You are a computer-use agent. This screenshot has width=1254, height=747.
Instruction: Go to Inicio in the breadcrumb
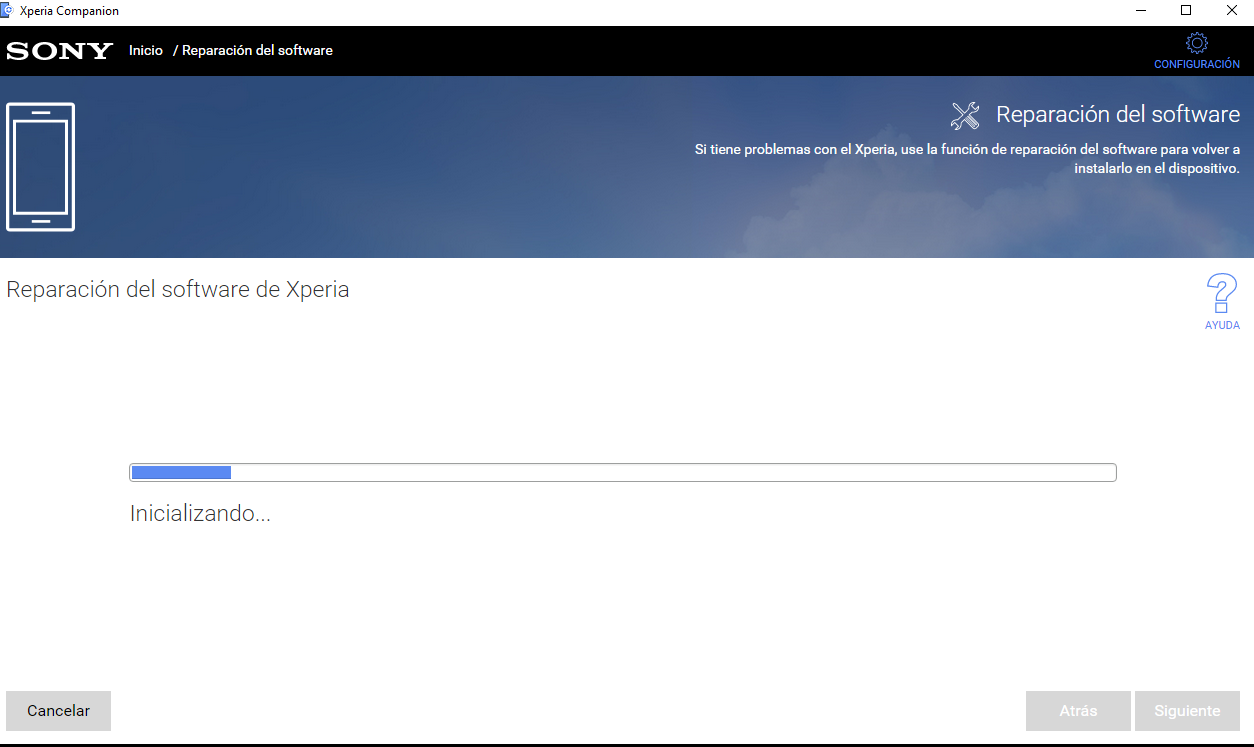point(146,51)
